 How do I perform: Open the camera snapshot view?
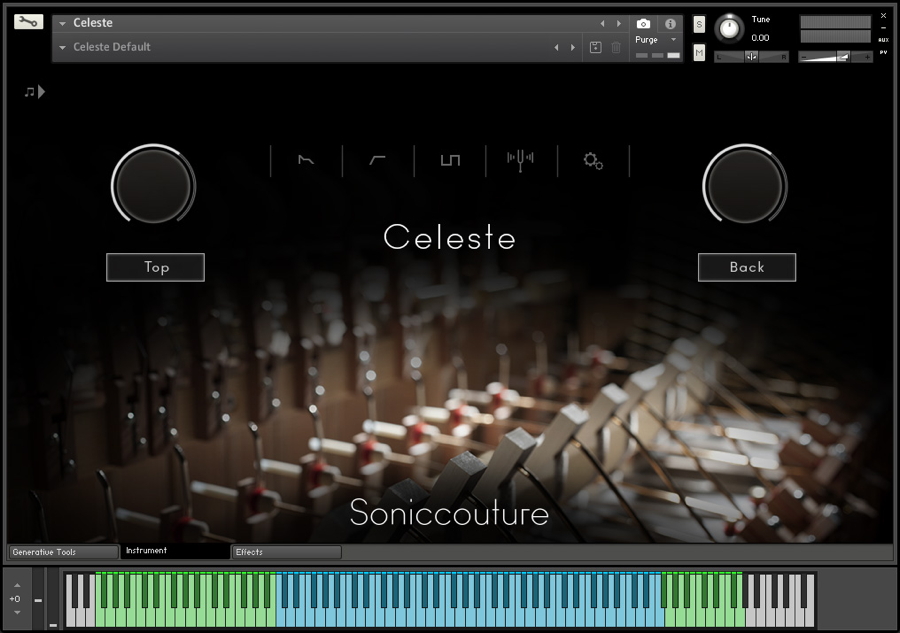click(643, 24)
